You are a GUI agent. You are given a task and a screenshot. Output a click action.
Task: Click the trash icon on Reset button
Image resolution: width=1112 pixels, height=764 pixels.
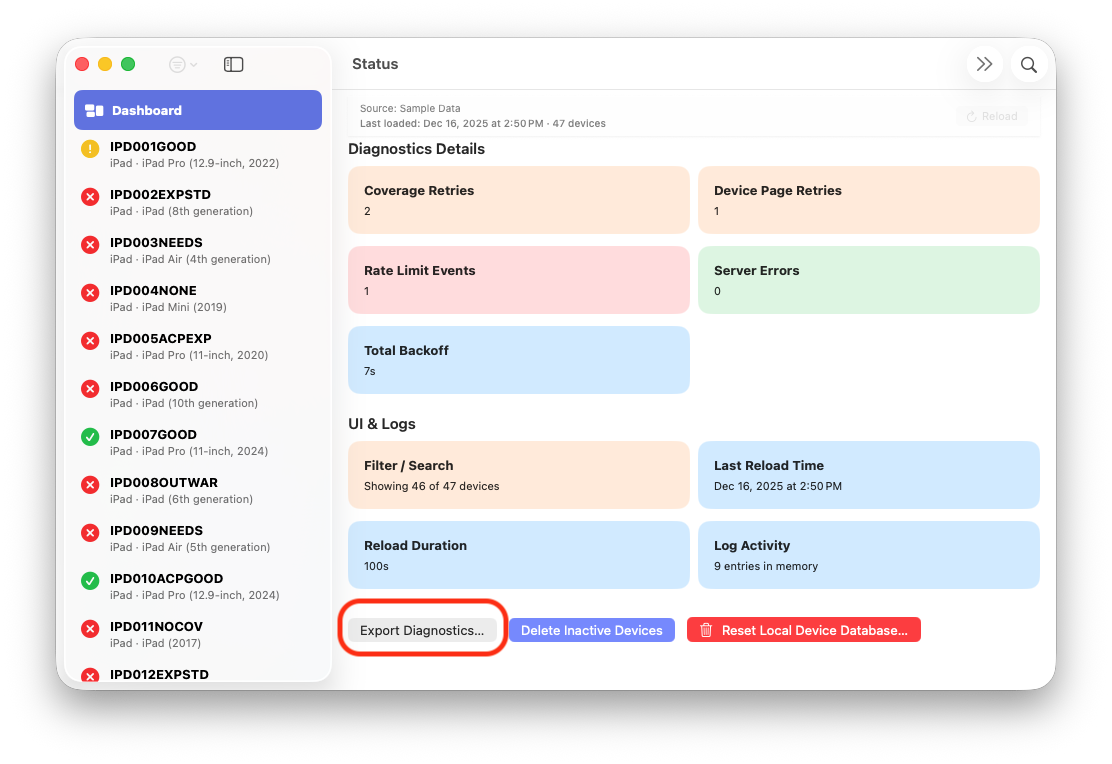coord(706,630)
